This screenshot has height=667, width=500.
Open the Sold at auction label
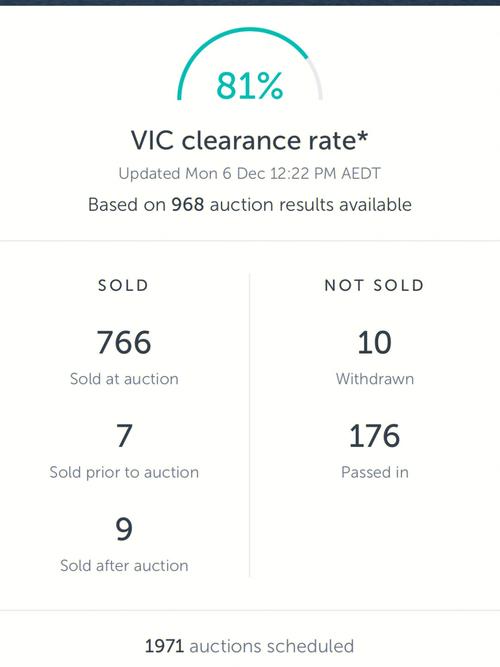click(124, 379)
